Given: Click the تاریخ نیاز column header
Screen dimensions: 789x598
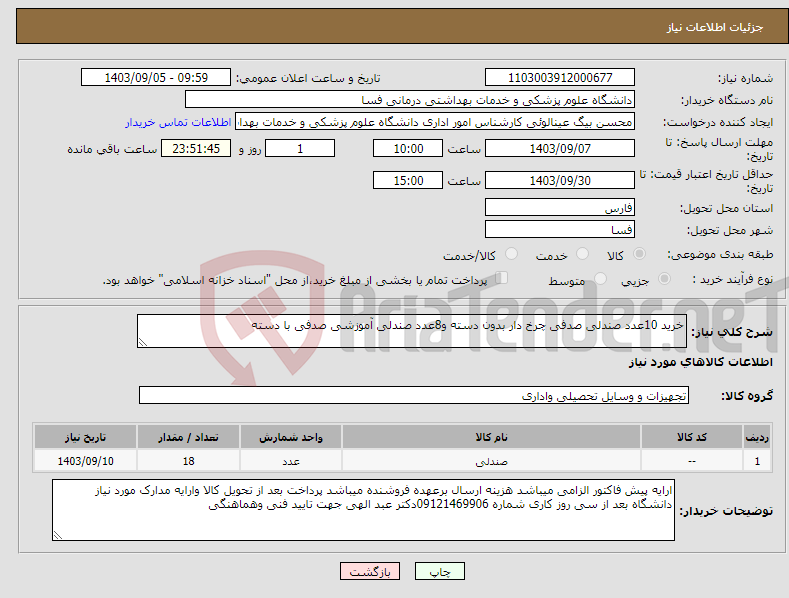Looking at the screenshot, I should coord(86,437).
